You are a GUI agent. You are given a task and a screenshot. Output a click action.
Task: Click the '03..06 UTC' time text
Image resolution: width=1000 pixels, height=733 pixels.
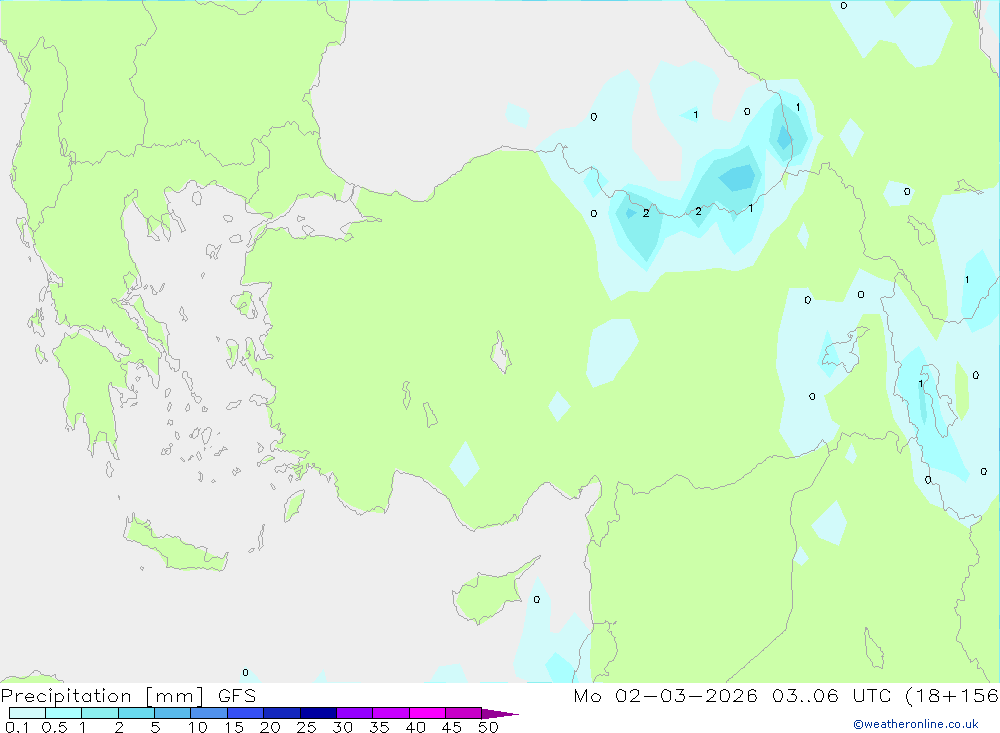(832, 696)
